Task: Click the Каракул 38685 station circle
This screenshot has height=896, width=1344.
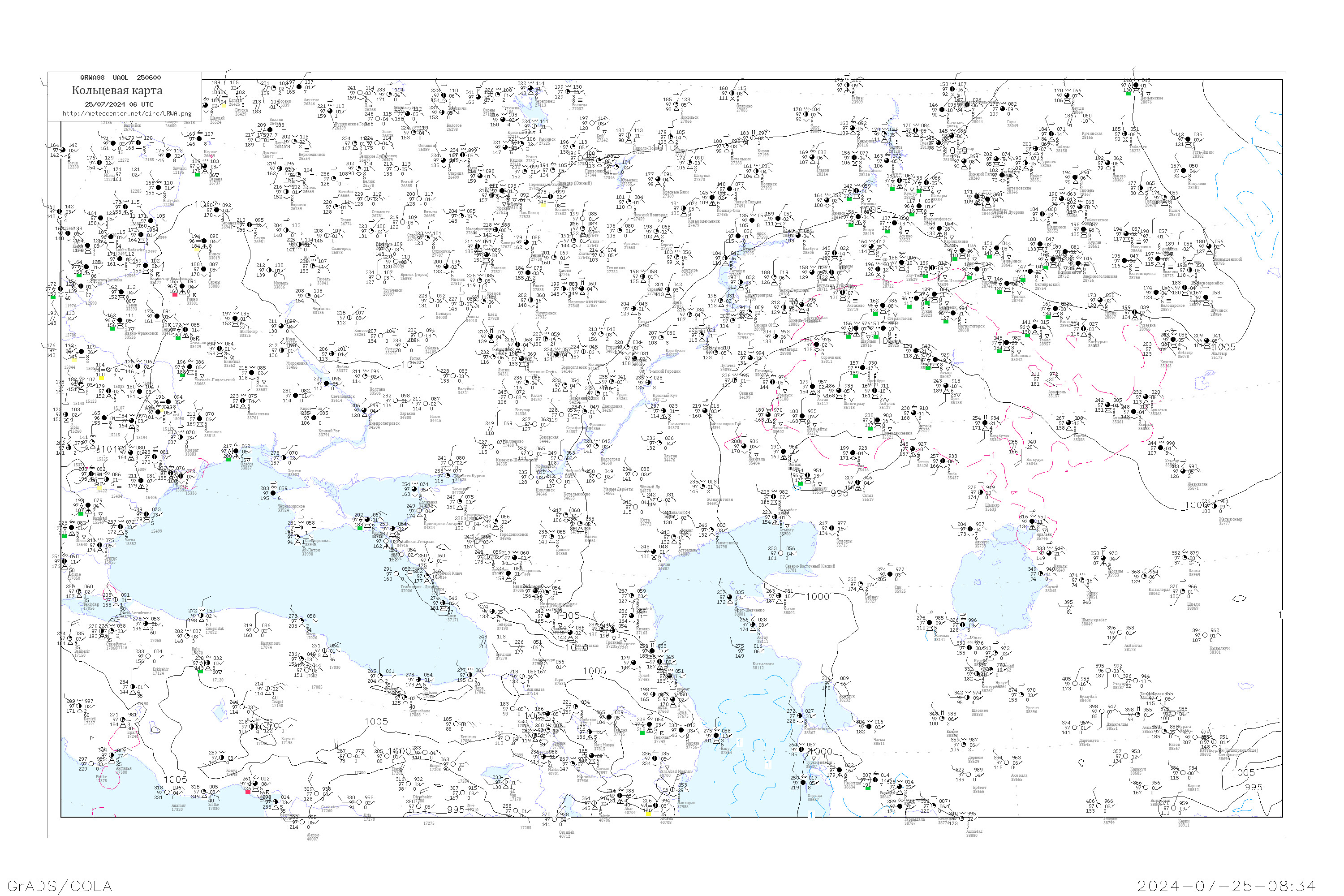Action: tap(1126, 757)
